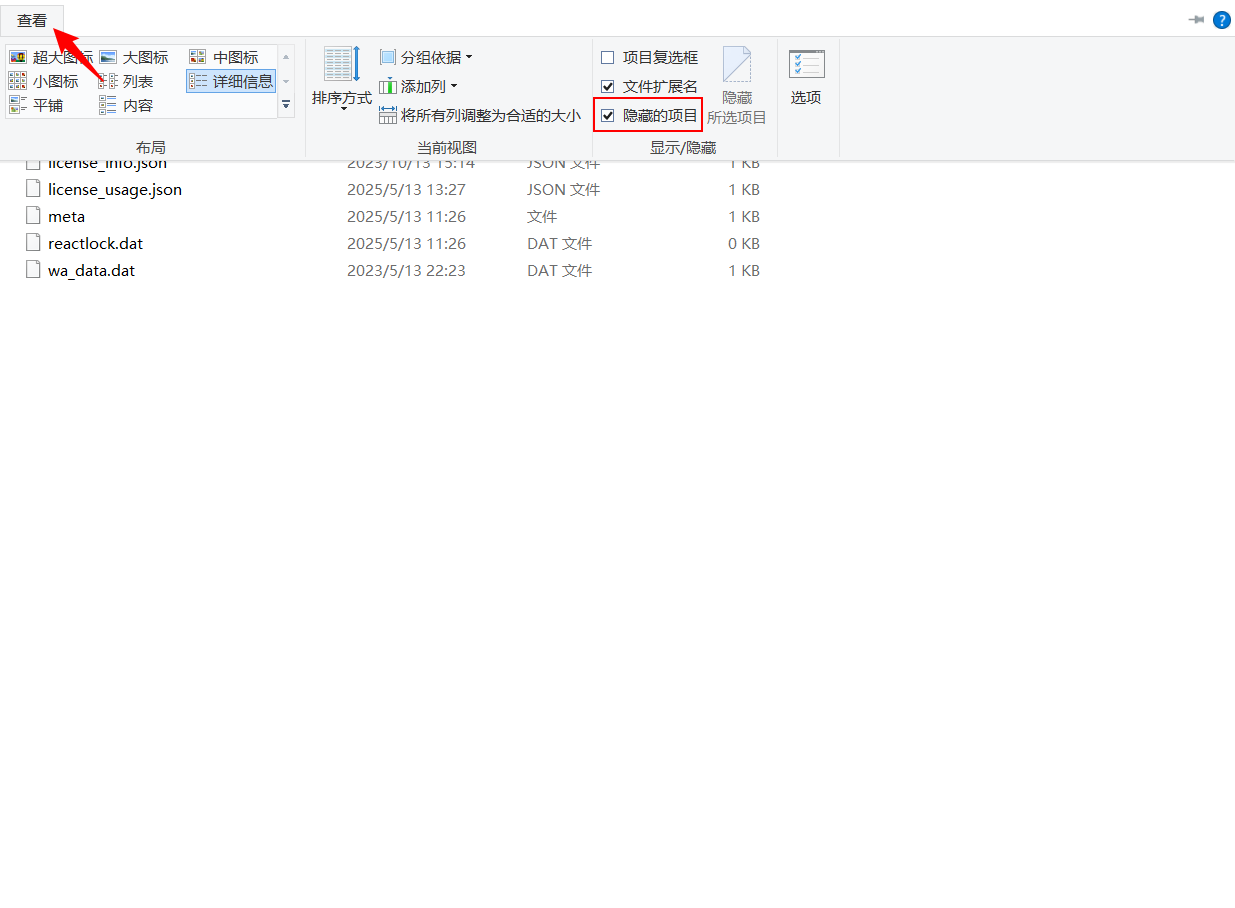Click size '1 KB' in meta row
1235x908 pixels.
coord(744,216)
